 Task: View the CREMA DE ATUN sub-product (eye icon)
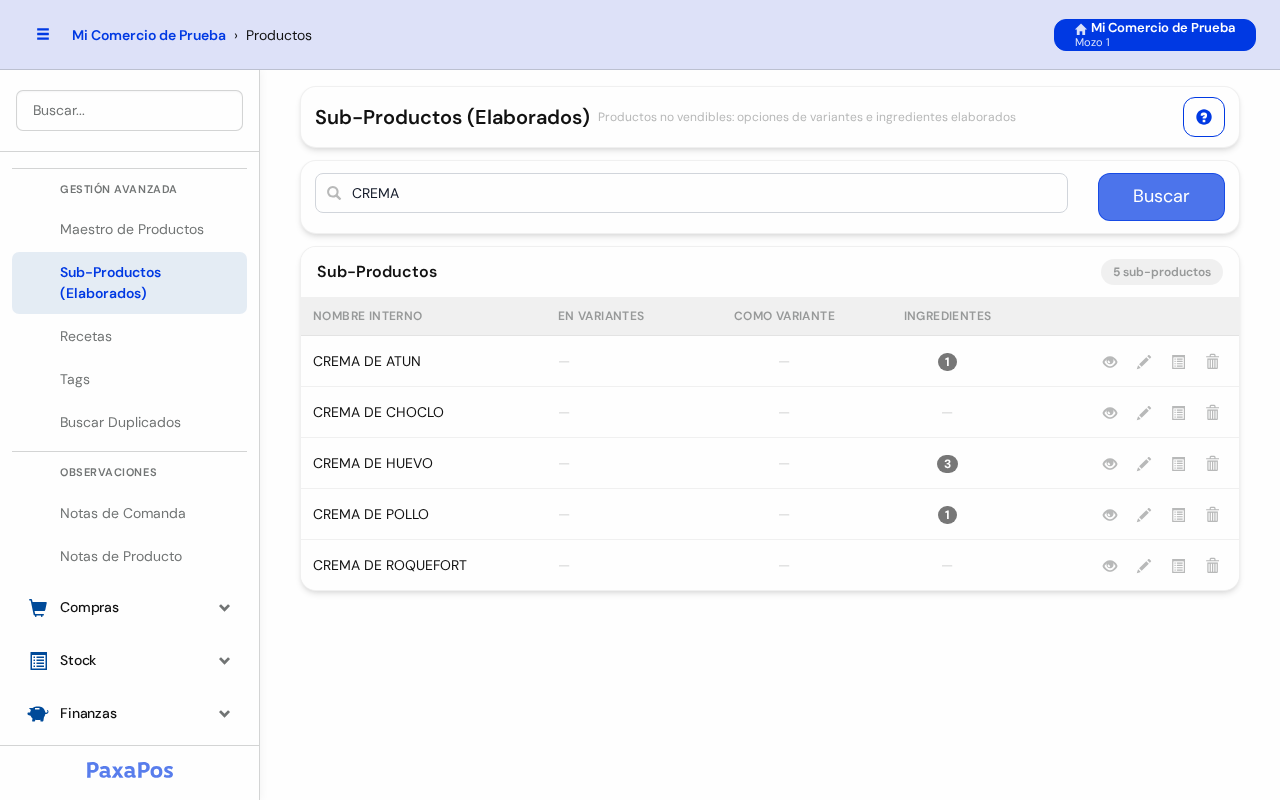1110,362
